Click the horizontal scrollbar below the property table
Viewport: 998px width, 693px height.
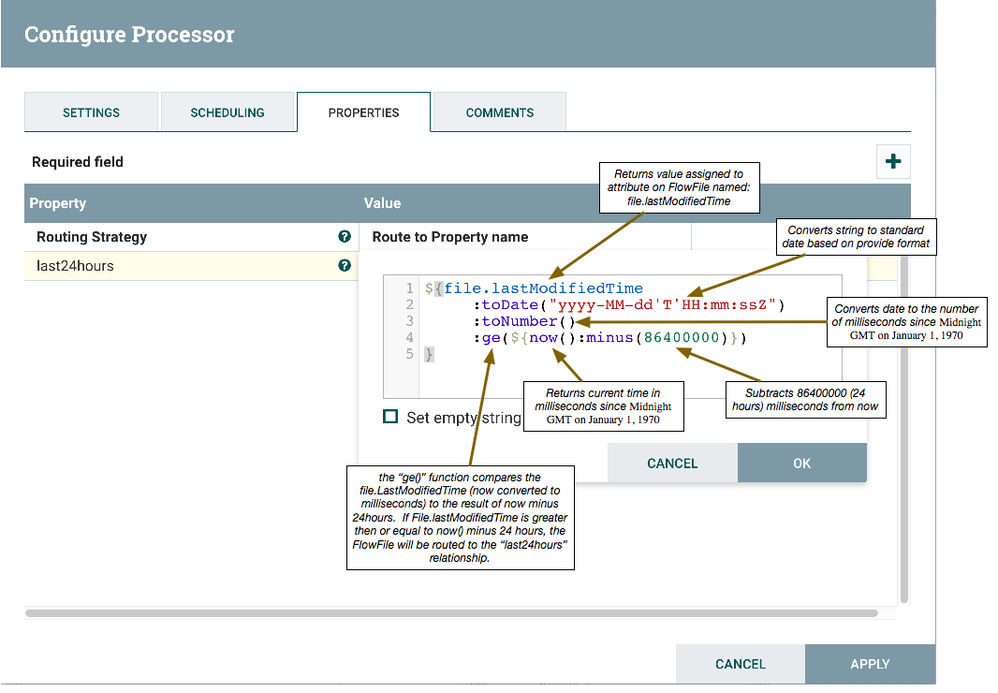452,613
